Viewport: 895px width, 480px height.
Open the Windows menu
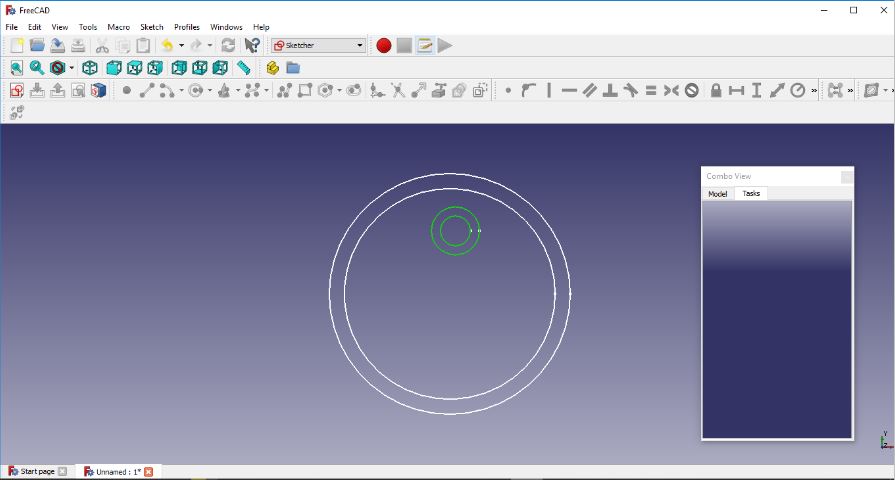pyautogui.click(x=226, y=27)
